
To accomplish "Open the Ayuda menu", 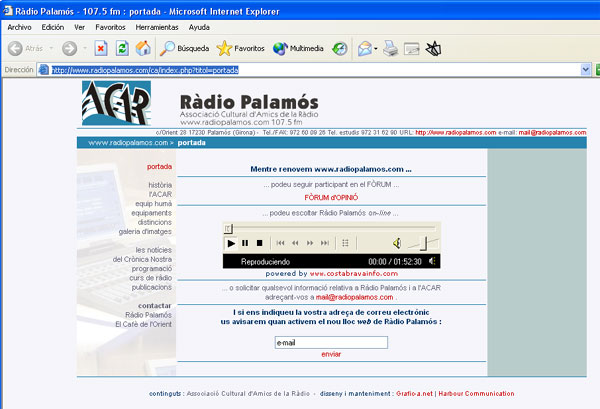I will pyautogui.click(x=199, y=27).
